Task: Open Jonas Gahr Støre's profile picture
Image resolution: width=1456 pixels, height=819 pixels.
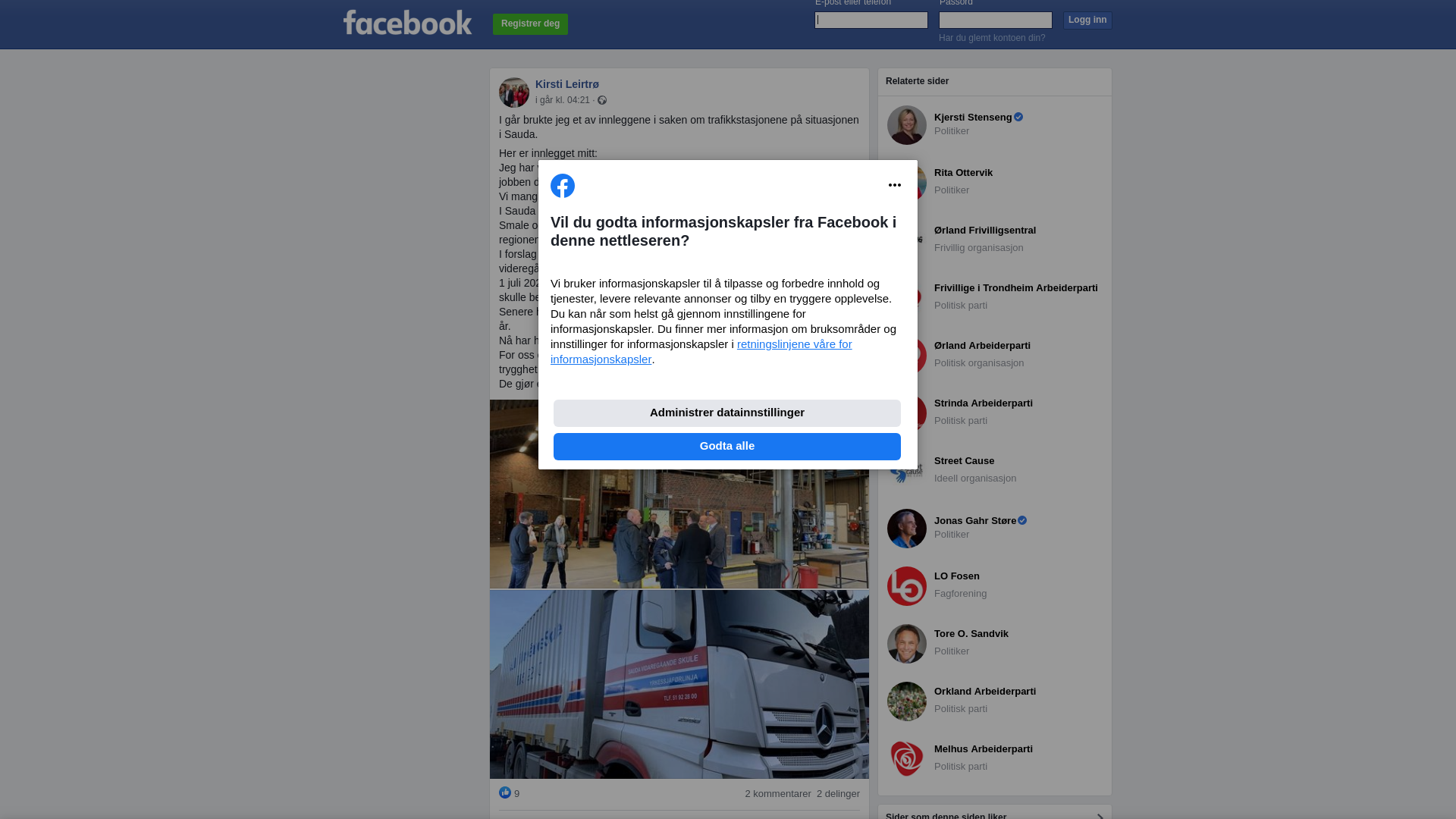Action: [907, 529]
